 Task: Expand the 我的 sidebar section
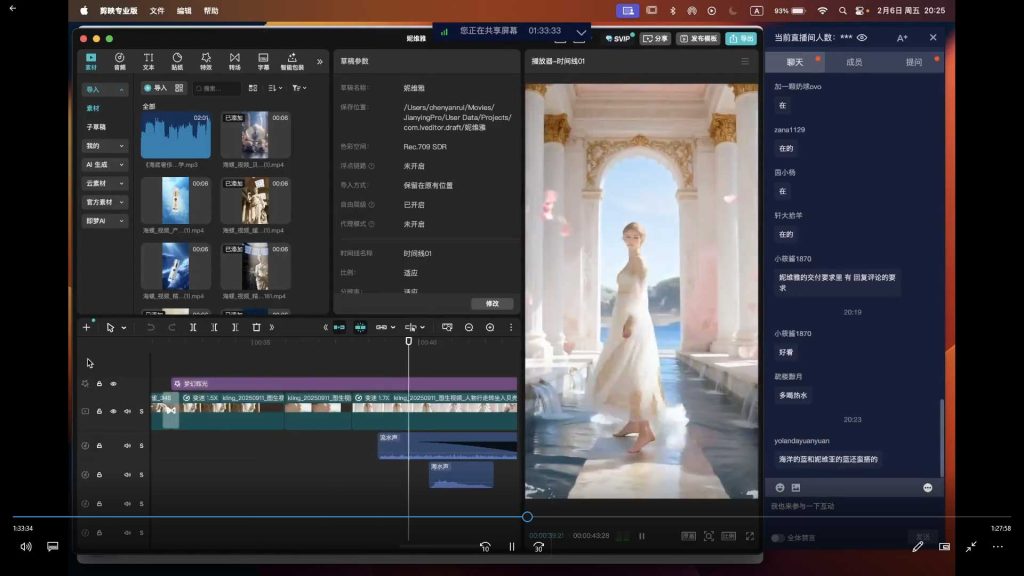coord(104,146)
